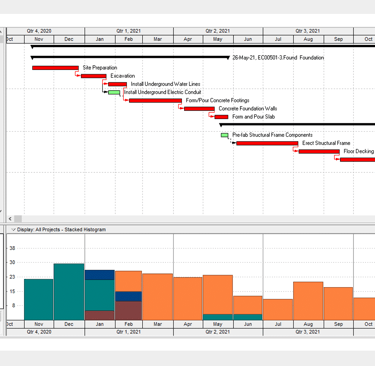Click the Concrete Foundation Walls label

248,109
